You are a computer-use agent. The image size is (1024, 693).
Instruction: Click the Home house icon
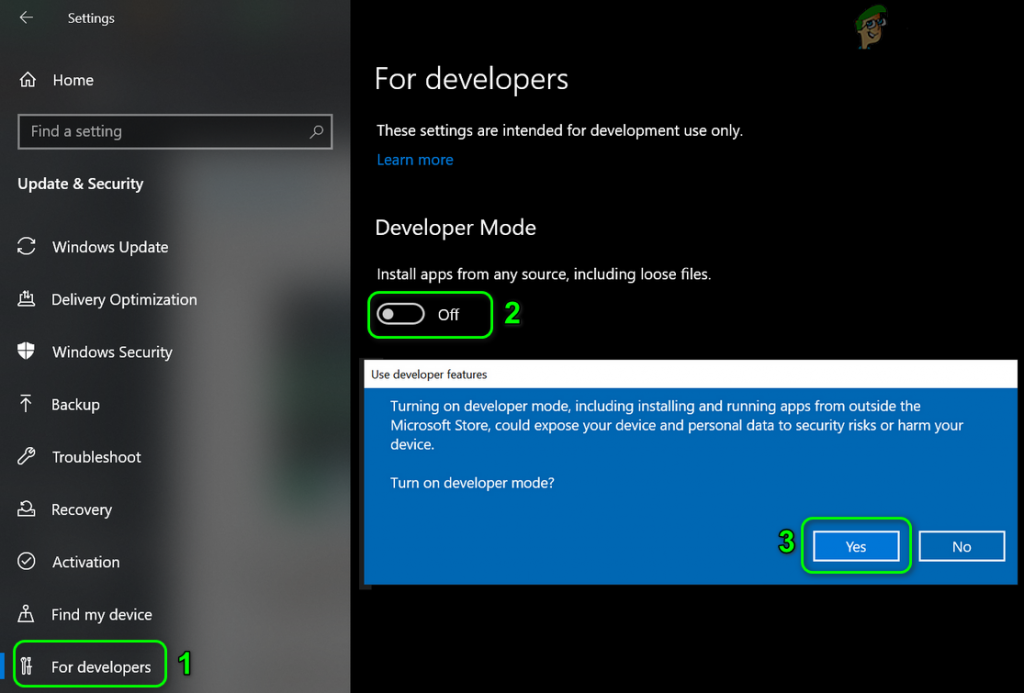27,80
